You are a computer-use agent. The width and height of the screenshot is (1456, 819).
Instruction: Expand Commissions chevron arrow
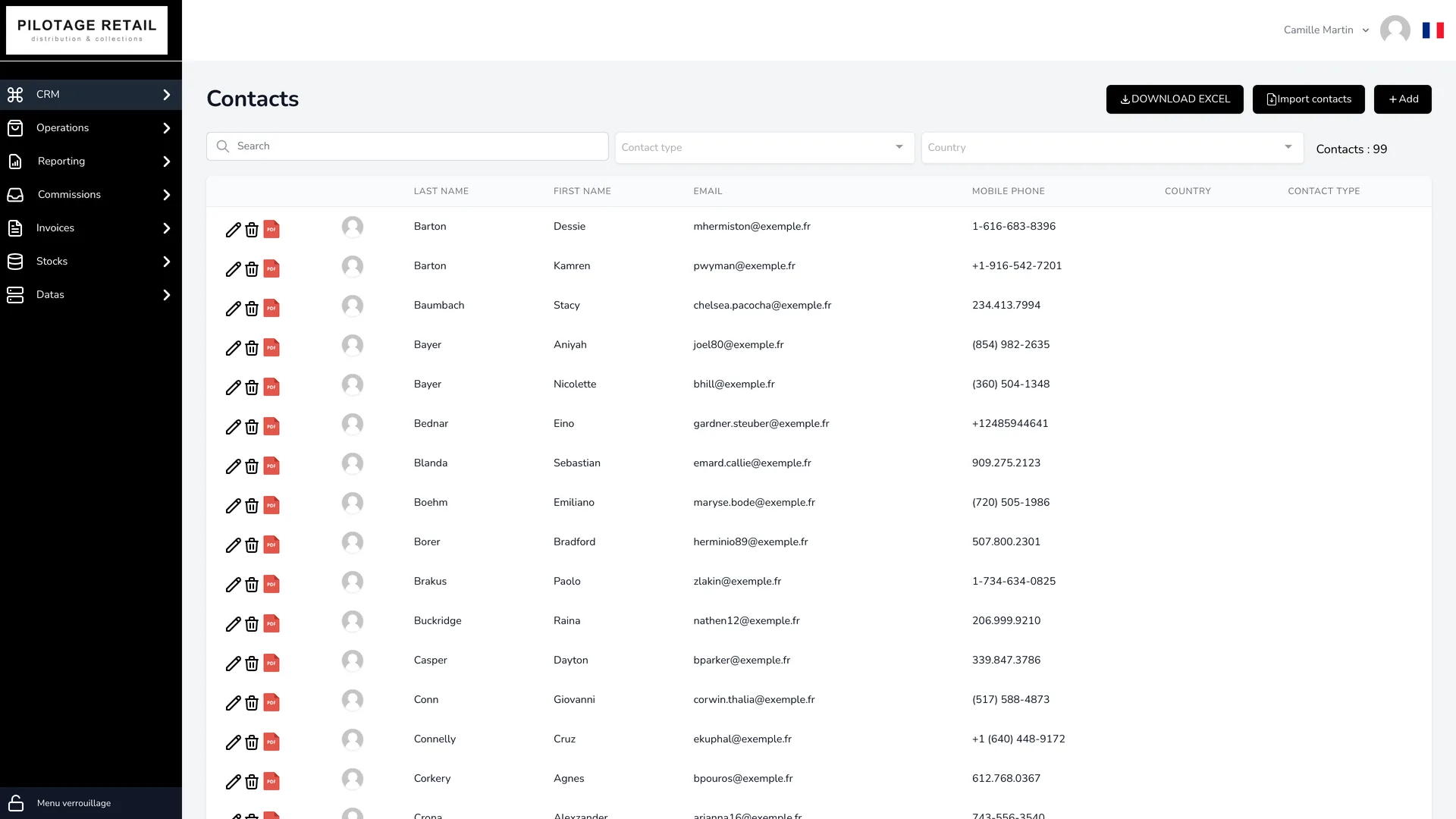pos(167,195)
